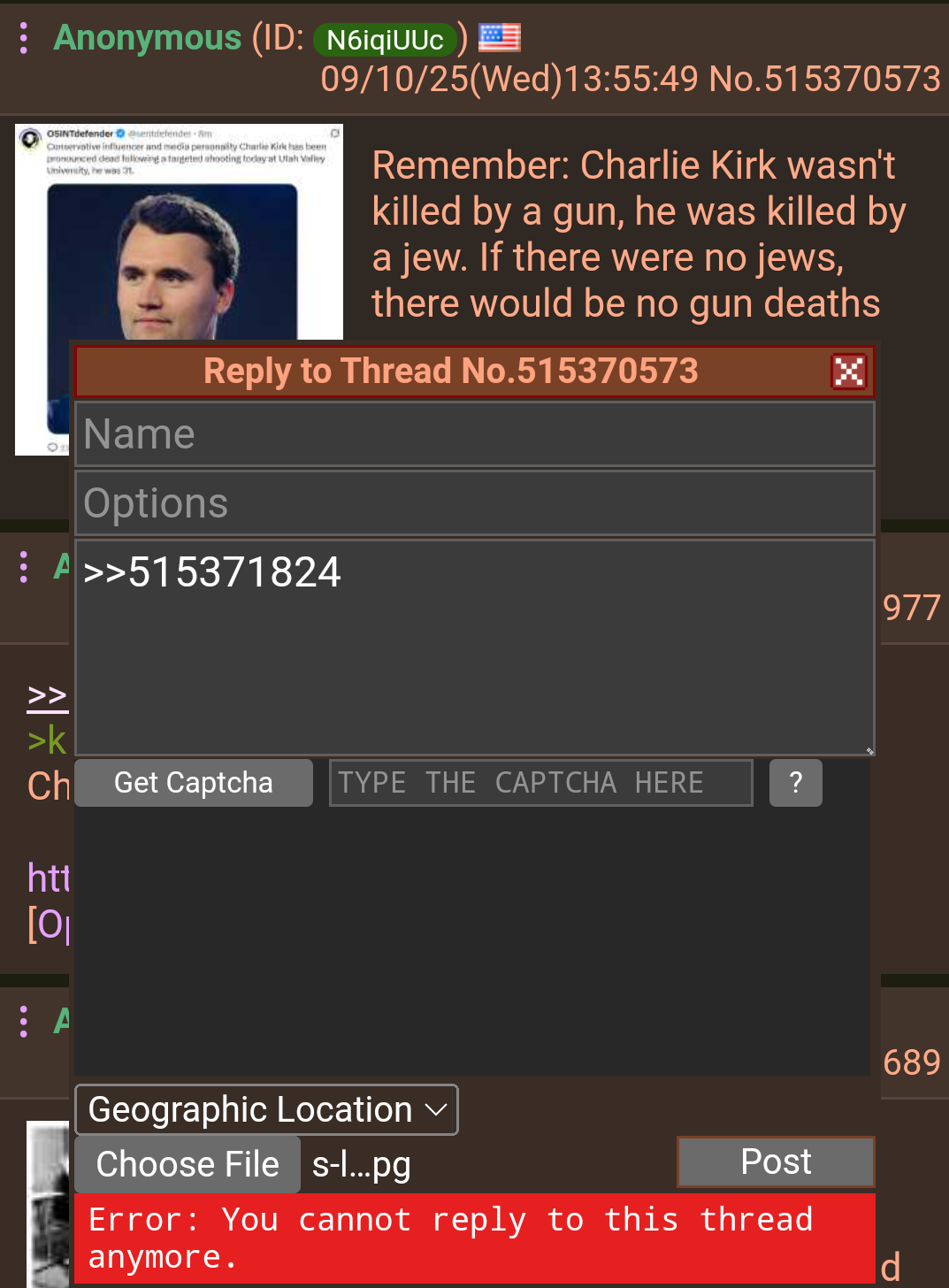Open post menu dots on third post

pos(24,1022)
